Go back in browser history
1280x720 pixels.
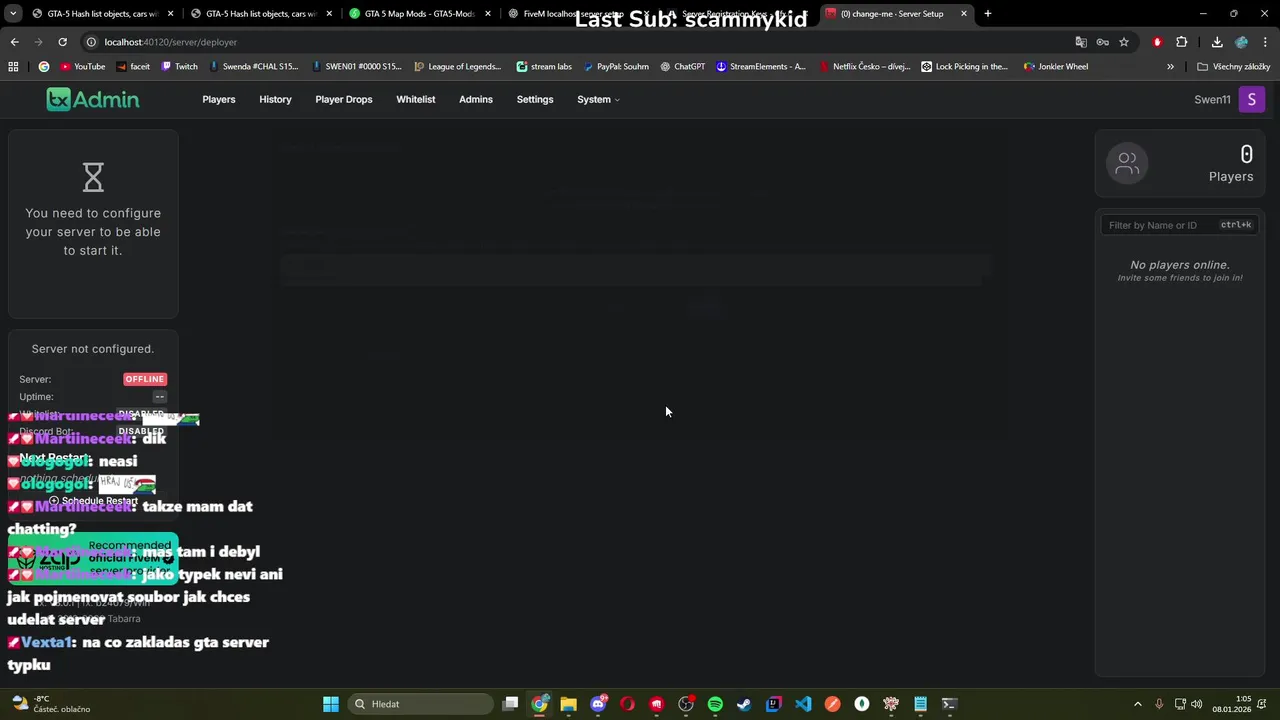(14, 42)
